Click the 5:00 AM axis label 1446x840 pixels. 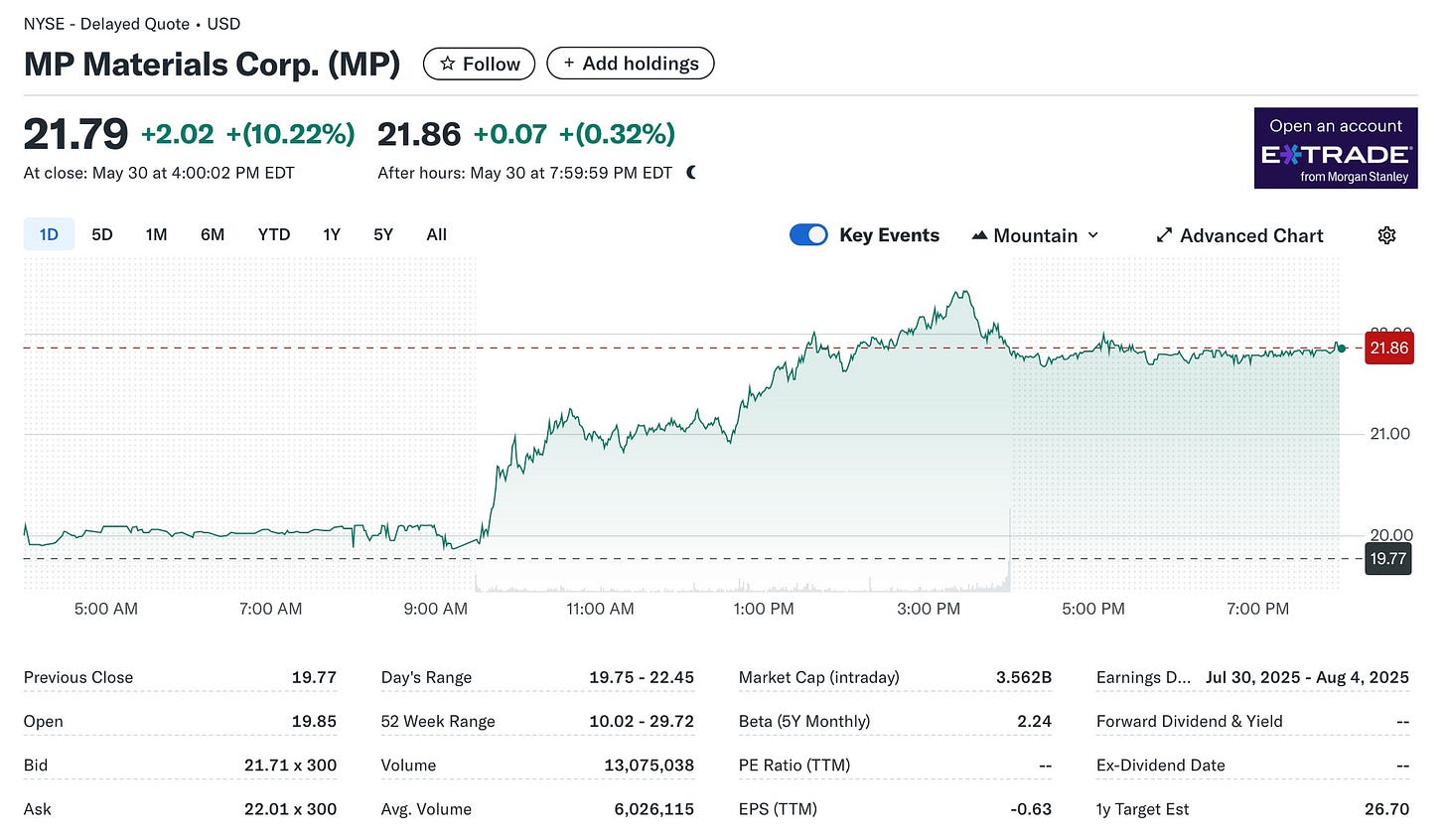point(106,609)
